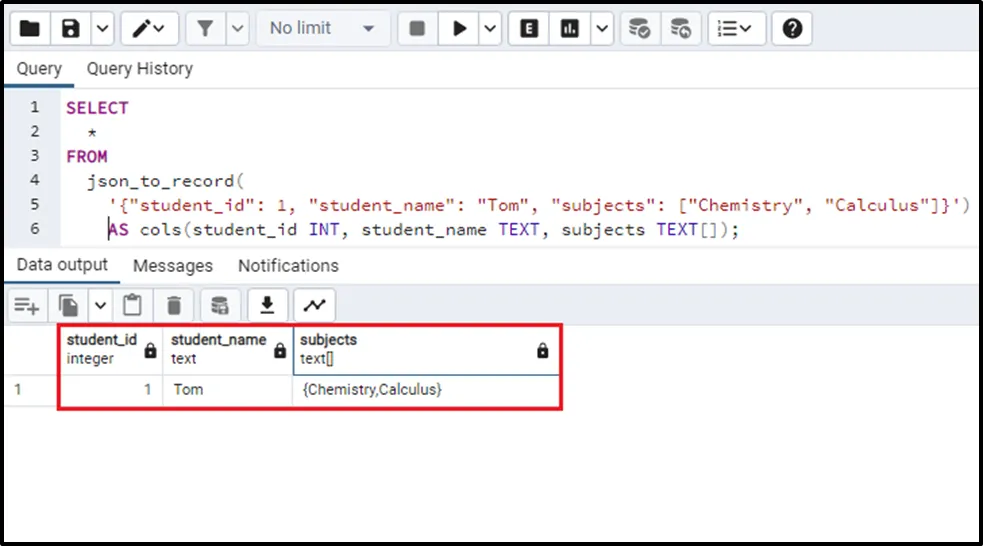The width and height of the screenshot is (983, 546).
Task: Open query tool help question mark icon
Action: pyautogui.click(x=792, y=29)
